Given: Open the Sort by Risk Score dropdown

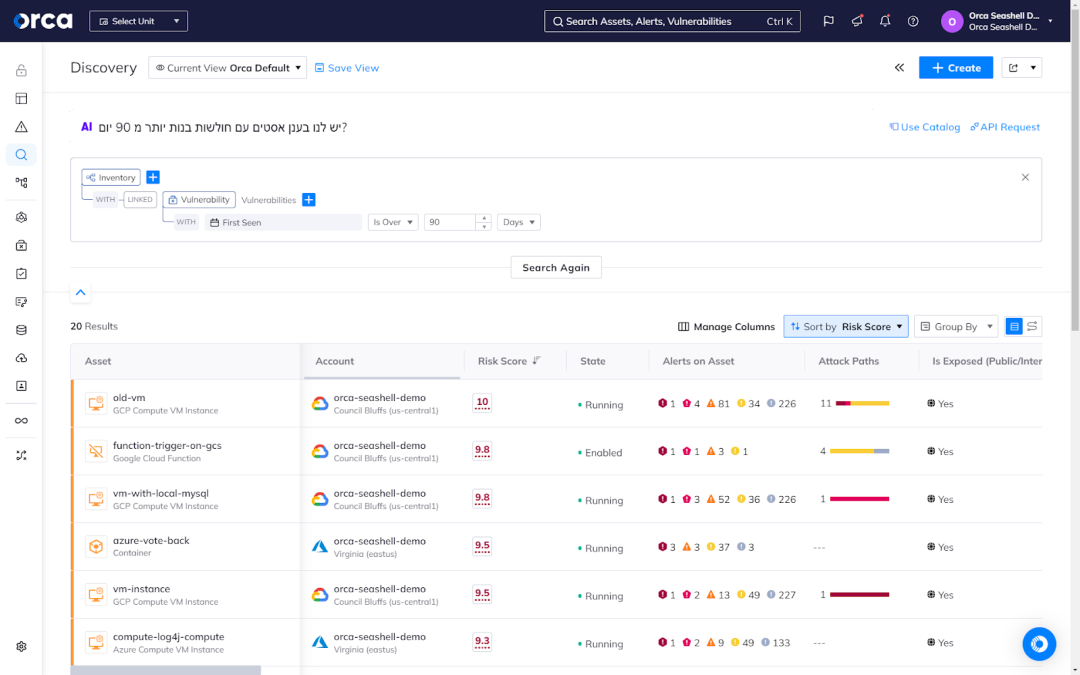Looking at the screenshot, I should point(846,326).
